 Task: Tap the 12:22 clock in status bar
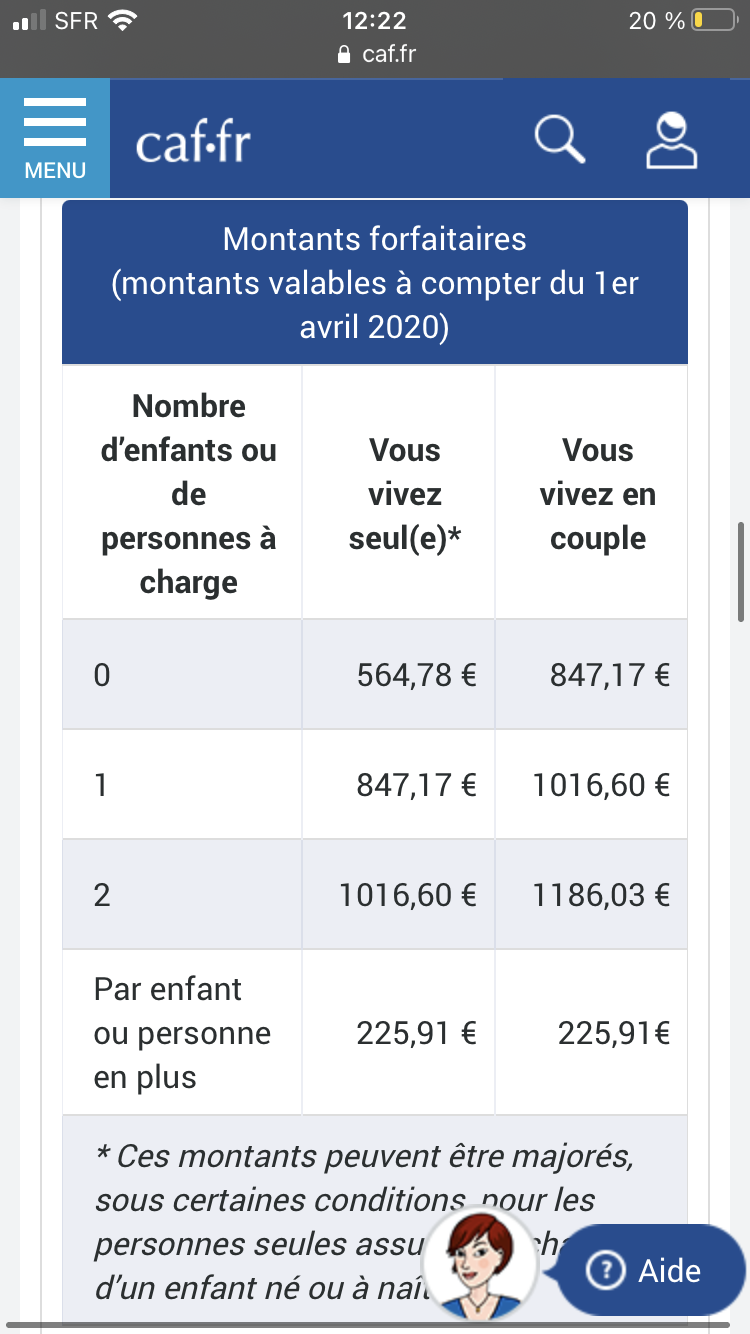tap(374, 20)
